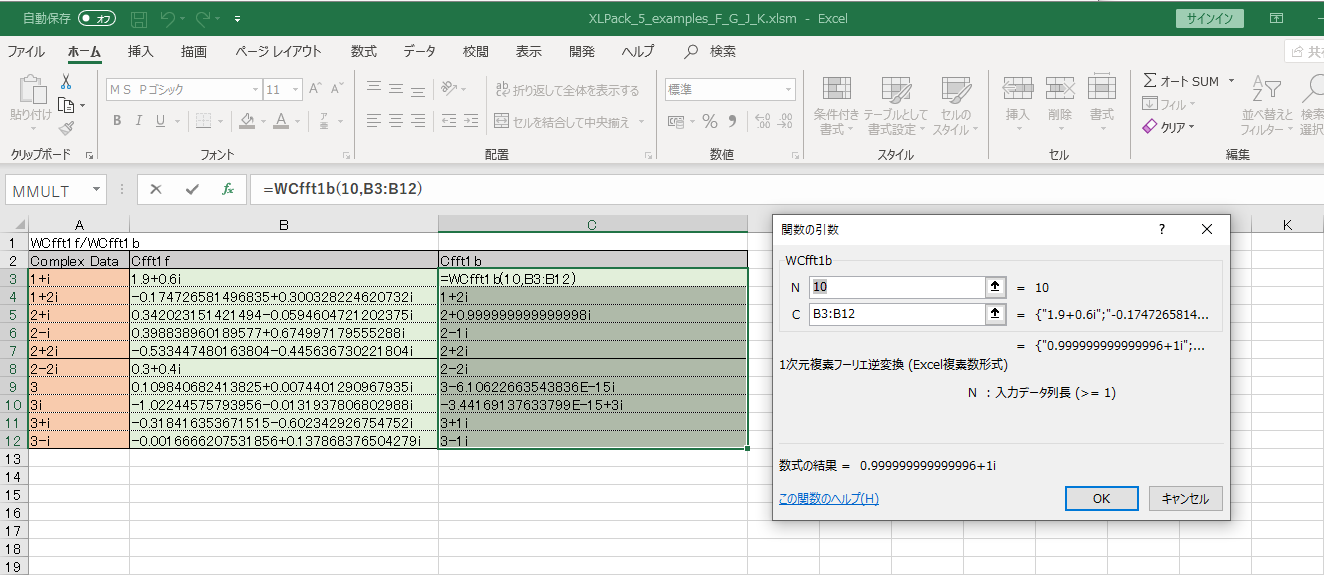The image size is (1324, 575).
Task: Confirm formula with the checkmark icon
Action: pos(191,189)
